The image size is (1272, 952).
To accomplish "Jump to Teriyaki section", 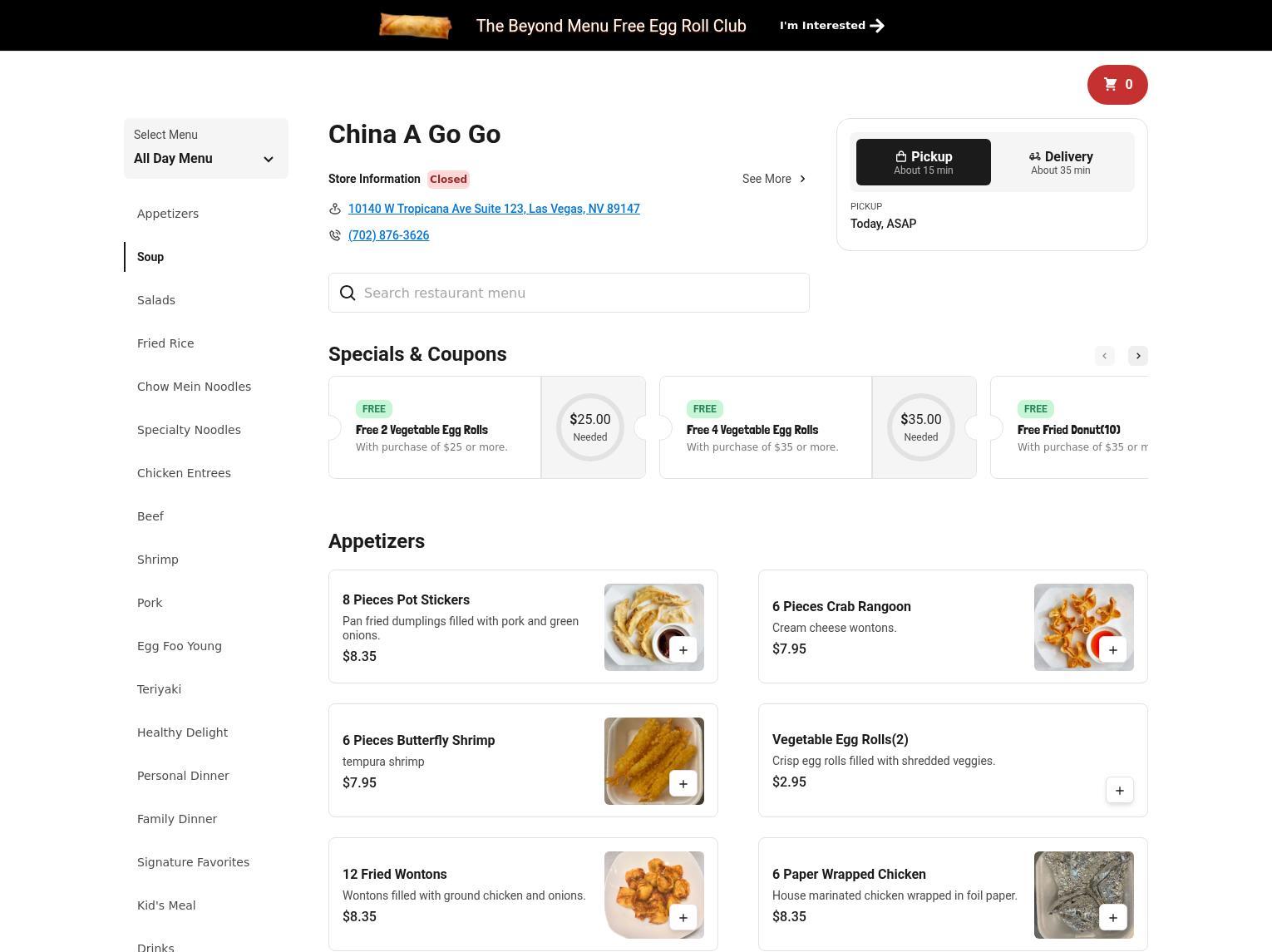I will (x=159, y=689).
